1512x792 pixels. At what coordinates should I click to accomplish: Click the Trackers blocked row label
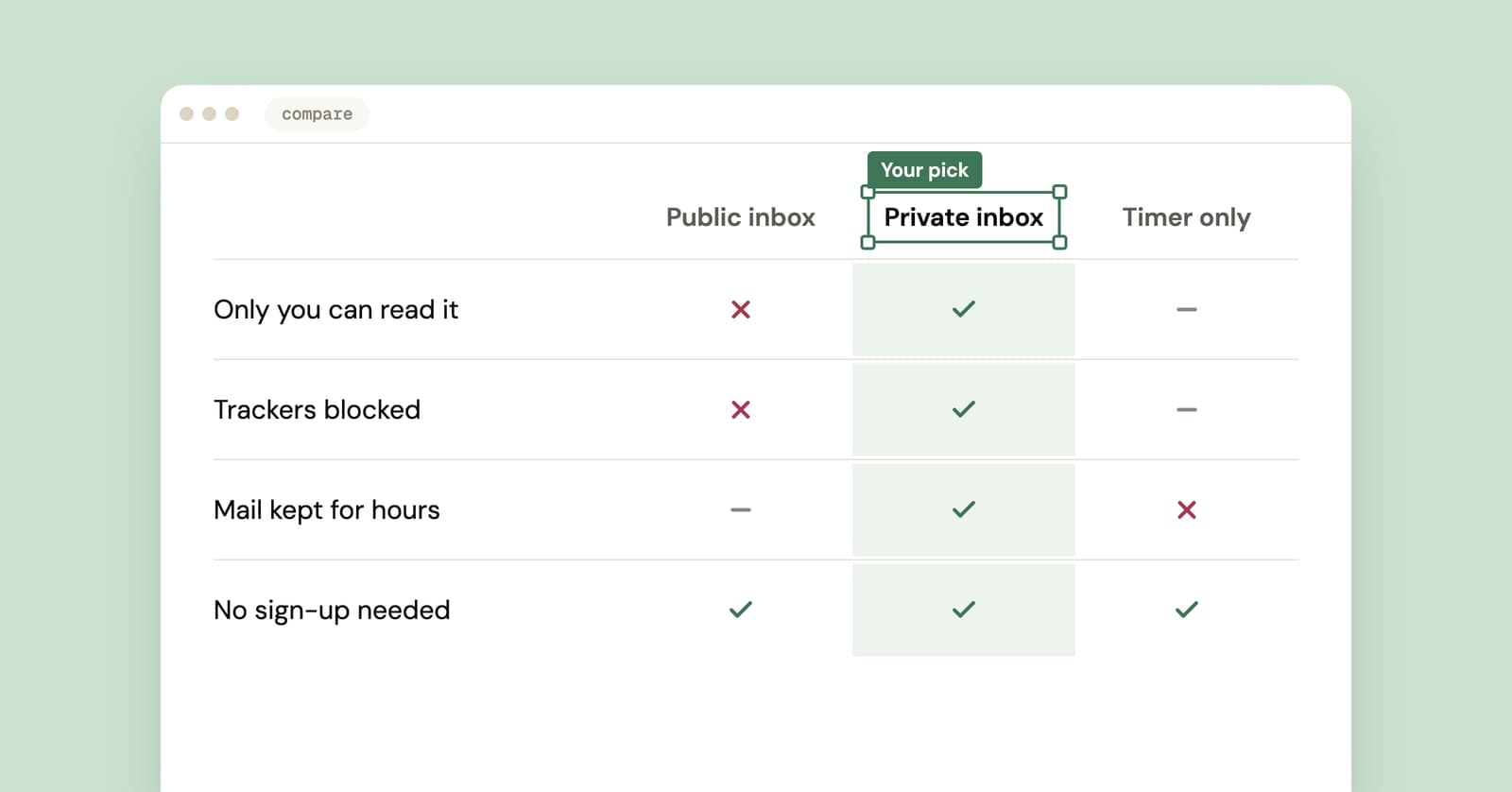point(318,410)
